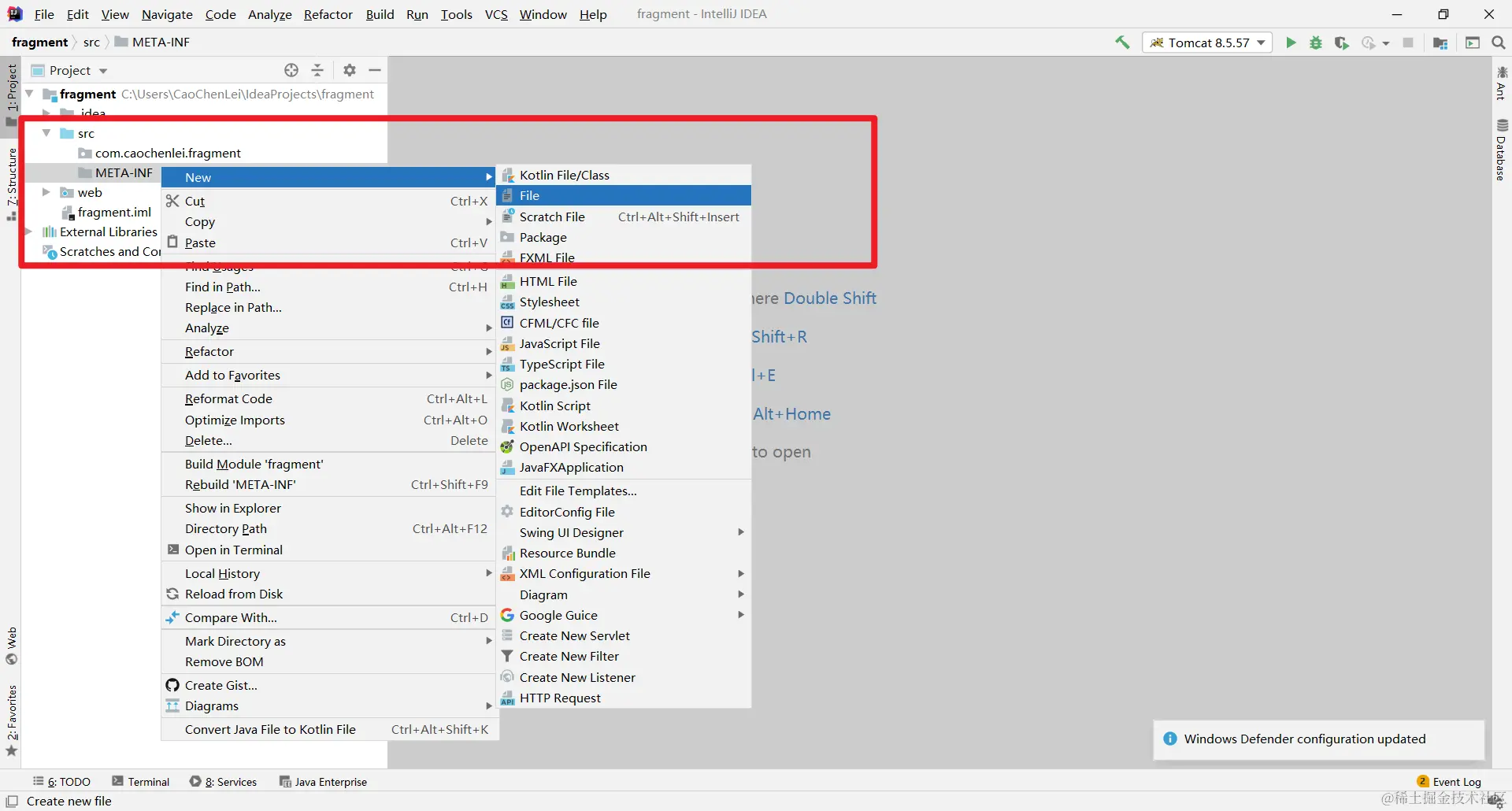Open the Web side tool tab

(x=11, y=646)
